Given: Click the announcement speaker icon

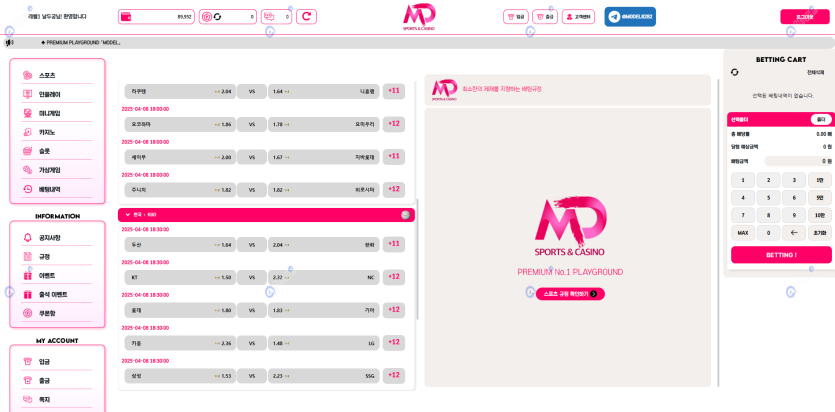Looking at the screenshot, I should [x=9, y=43].
